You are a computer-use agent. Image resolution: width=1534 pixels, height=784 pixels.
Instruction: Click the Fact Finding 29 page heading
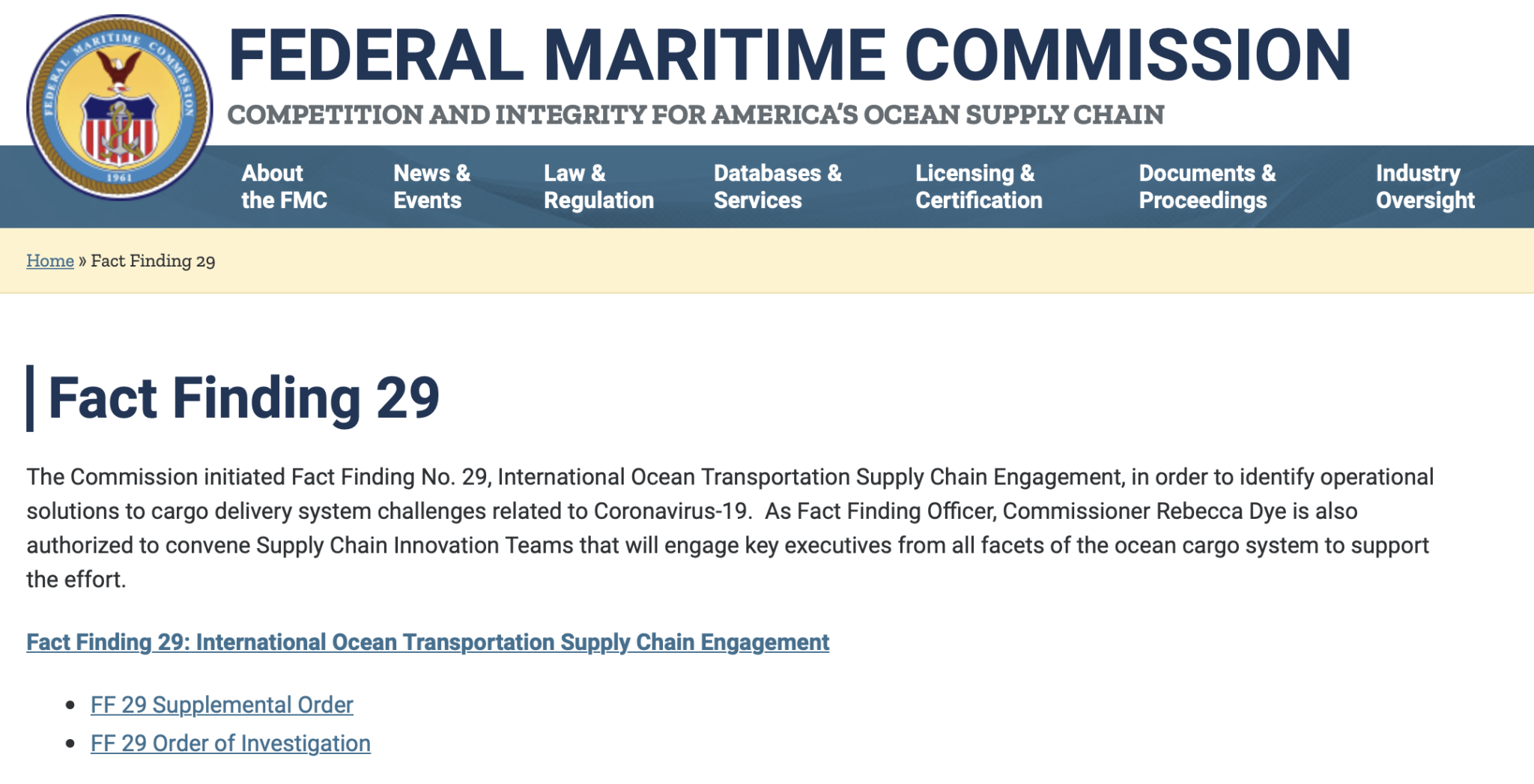pos(244,398)
